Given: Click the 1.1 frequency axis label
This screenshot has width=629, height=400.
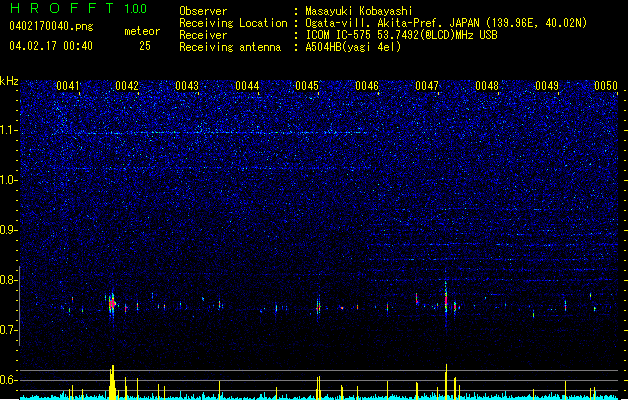Looking at the screenshot, I should [x=8, y=130].
